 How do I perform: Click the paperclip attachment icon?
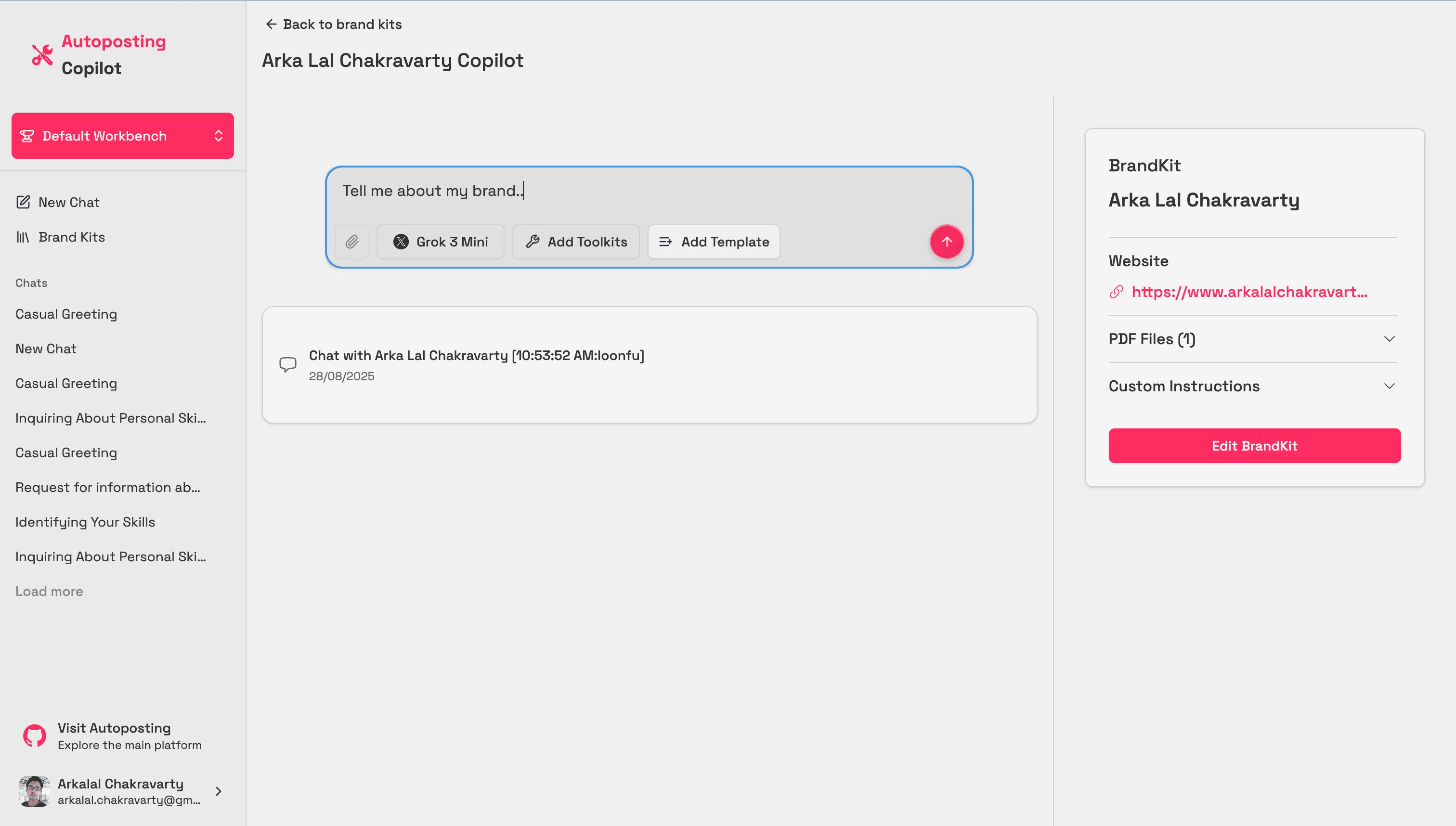pyautogui.click(x=352, y=242)
